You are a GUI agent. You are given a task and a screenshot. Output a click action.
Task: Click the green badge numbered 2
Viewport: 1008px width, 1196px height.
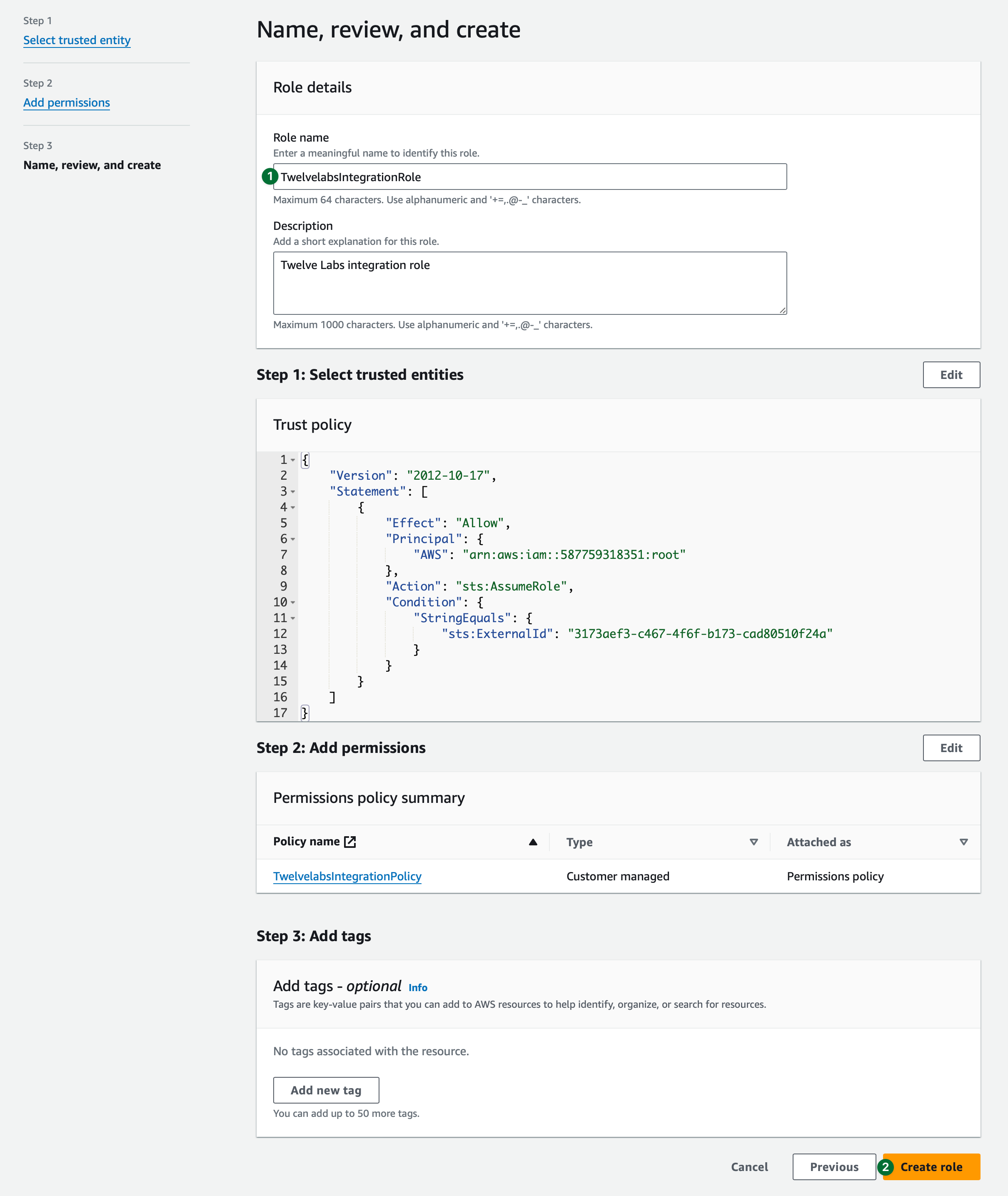pyautogui.click(x=885, y=1167)
